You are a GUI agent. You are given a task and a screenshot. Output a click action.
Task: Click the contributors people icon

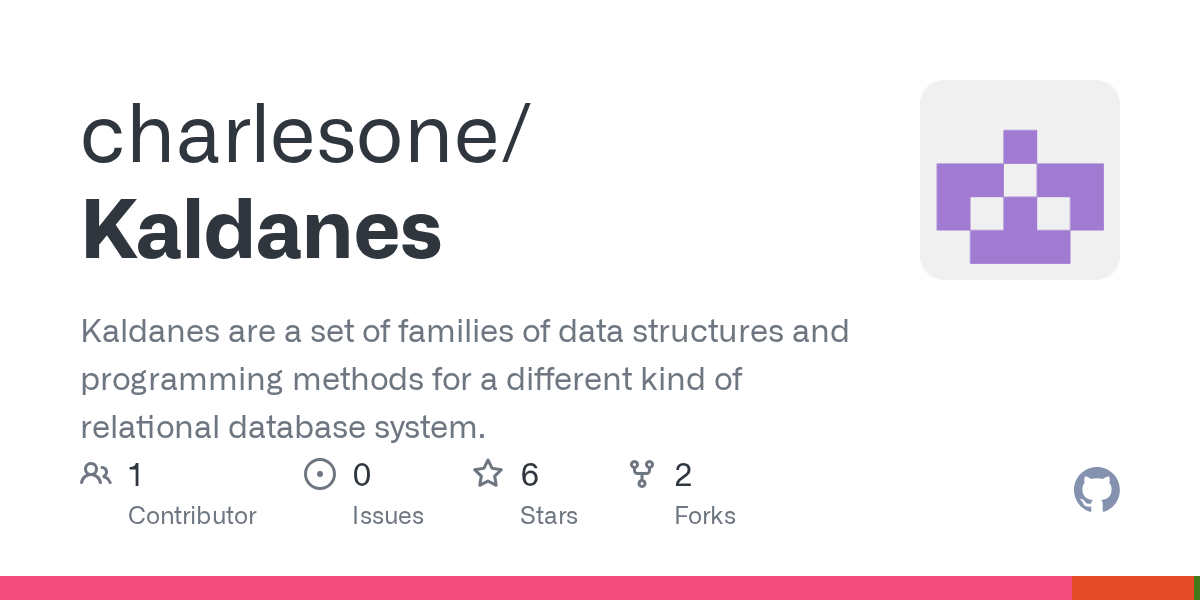pos(96,474)
